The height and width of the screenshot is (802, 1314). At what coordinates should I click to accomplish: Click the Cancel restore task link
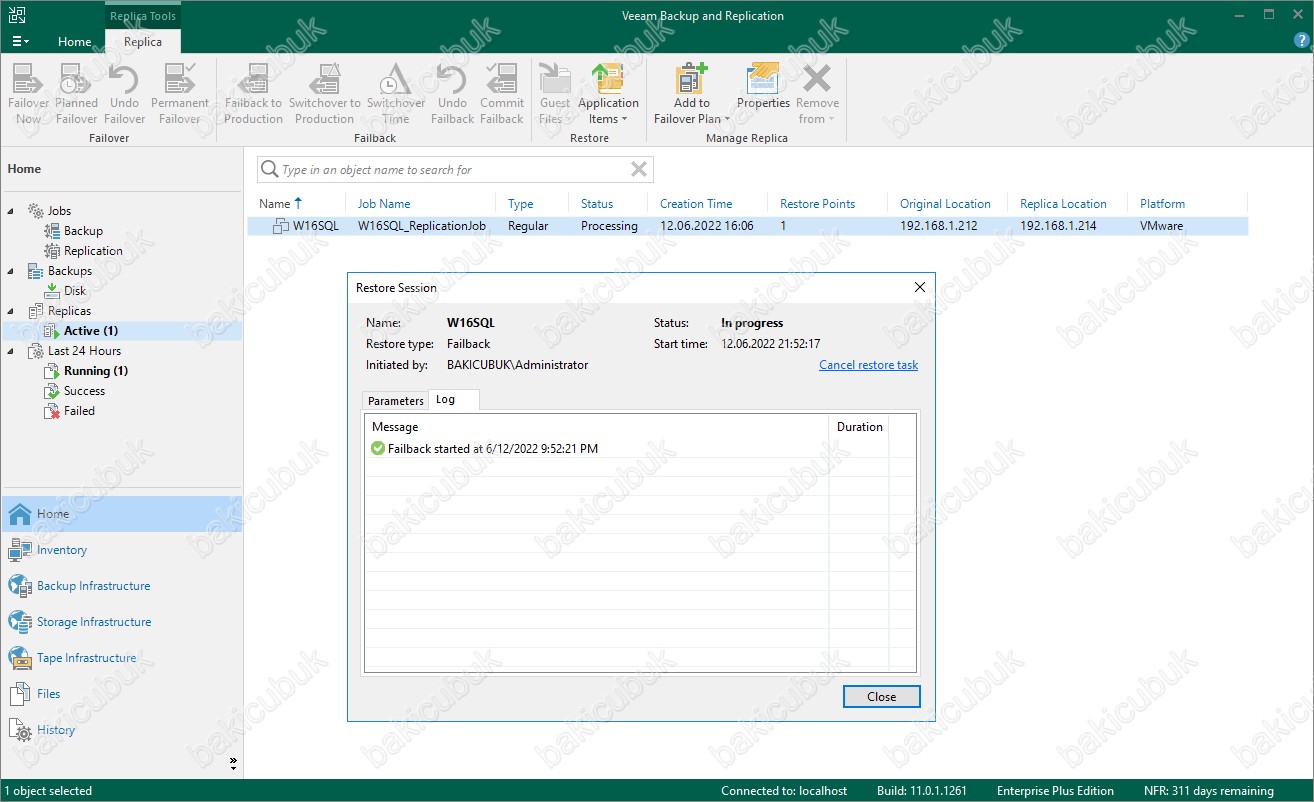868,365
